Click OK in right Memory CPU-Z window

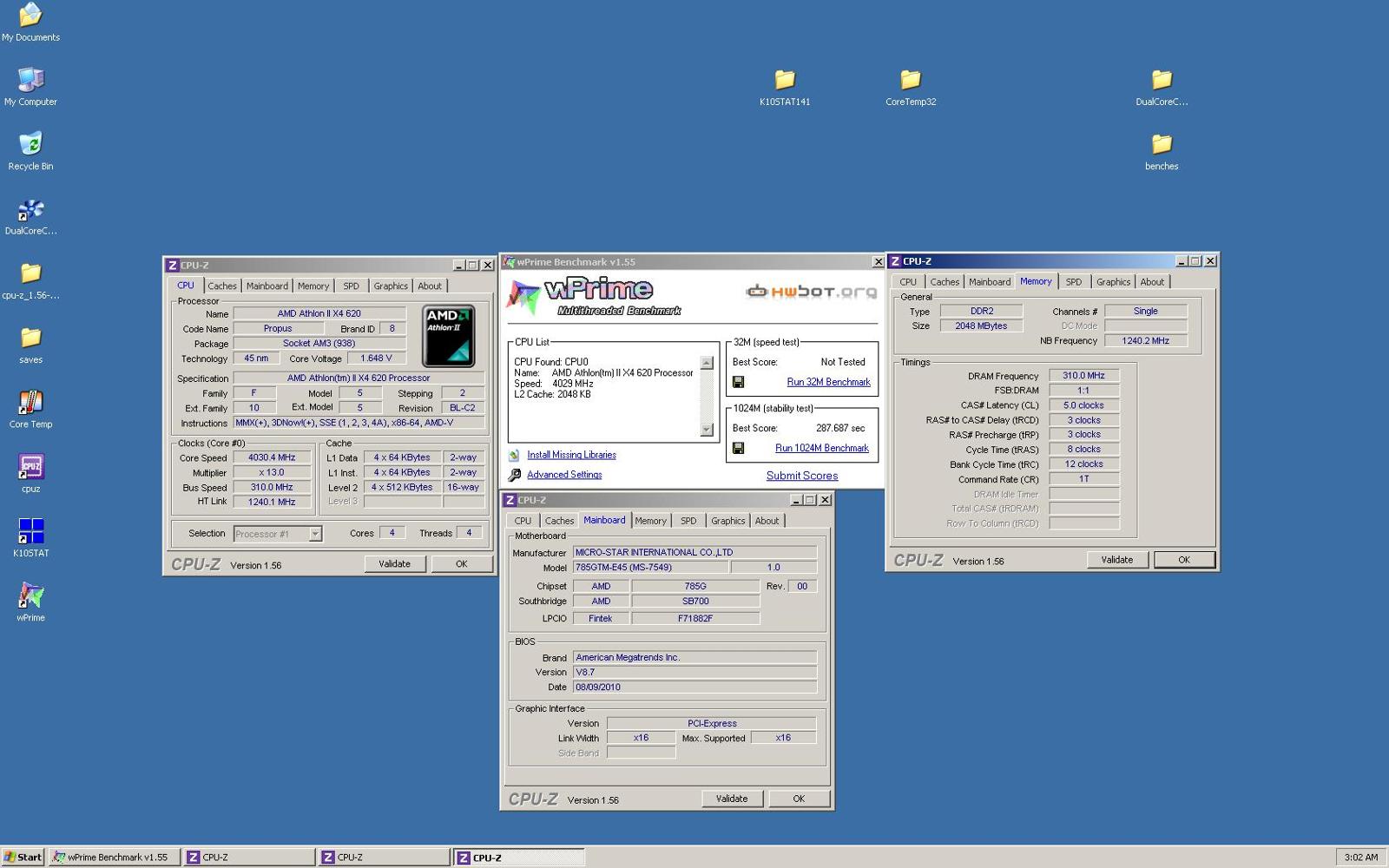coord(1184,560)
